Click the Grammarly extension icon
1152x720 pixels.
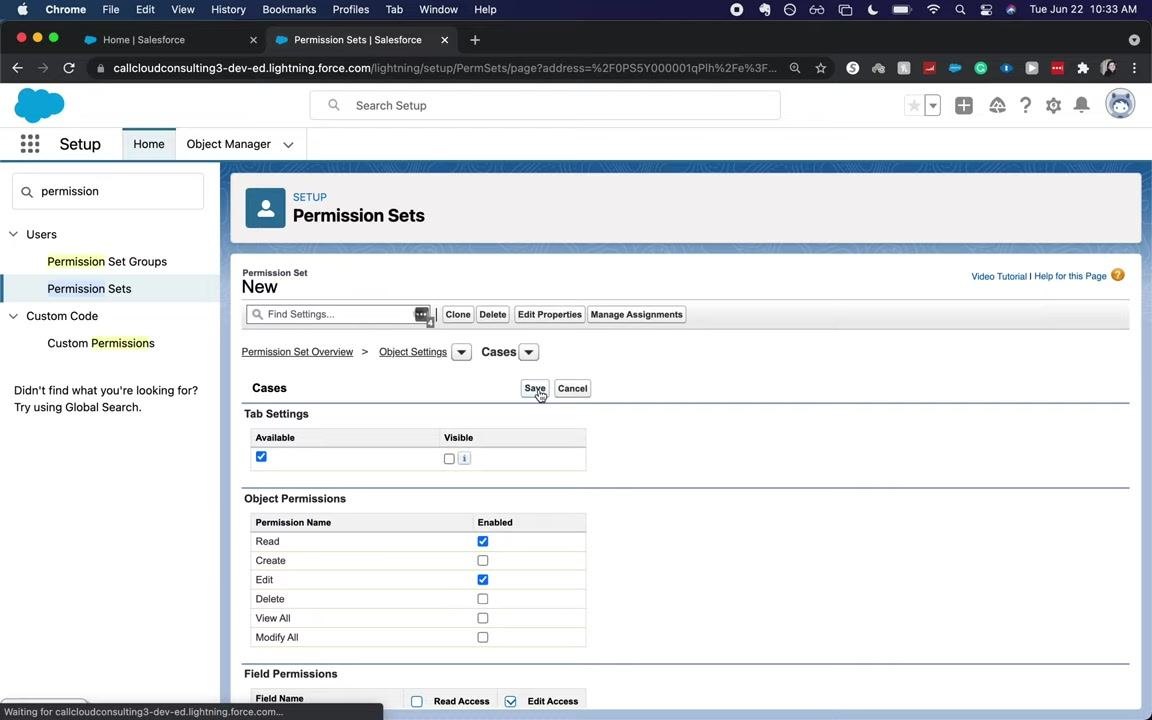981,68
